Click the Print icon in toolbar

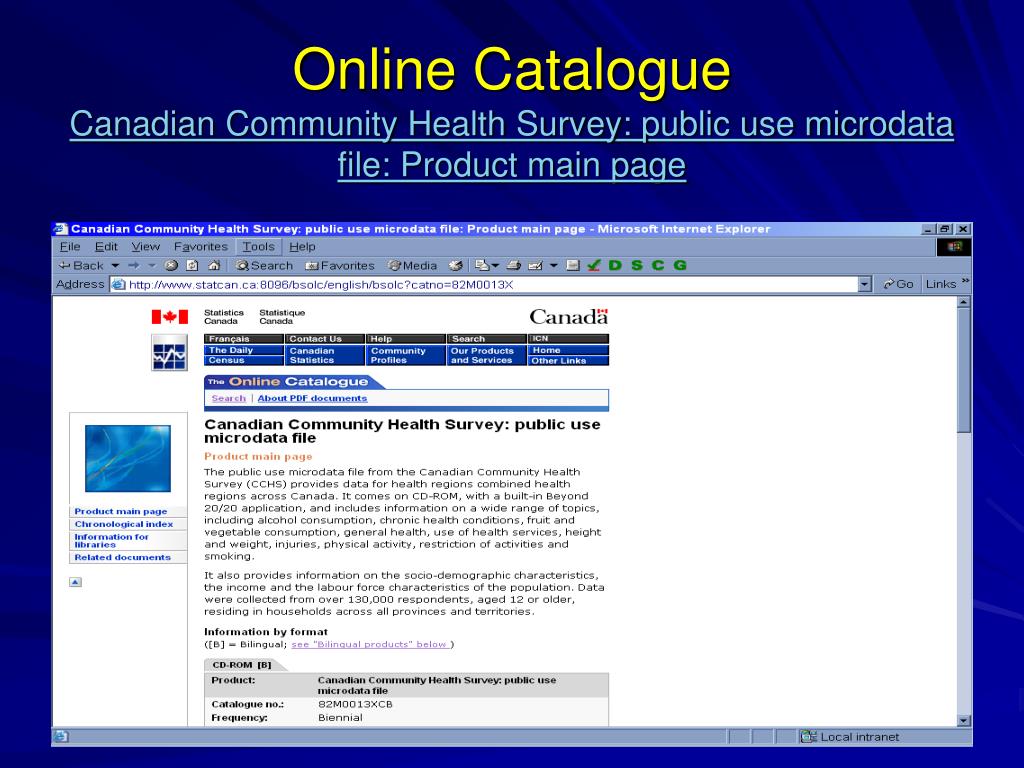514,265
